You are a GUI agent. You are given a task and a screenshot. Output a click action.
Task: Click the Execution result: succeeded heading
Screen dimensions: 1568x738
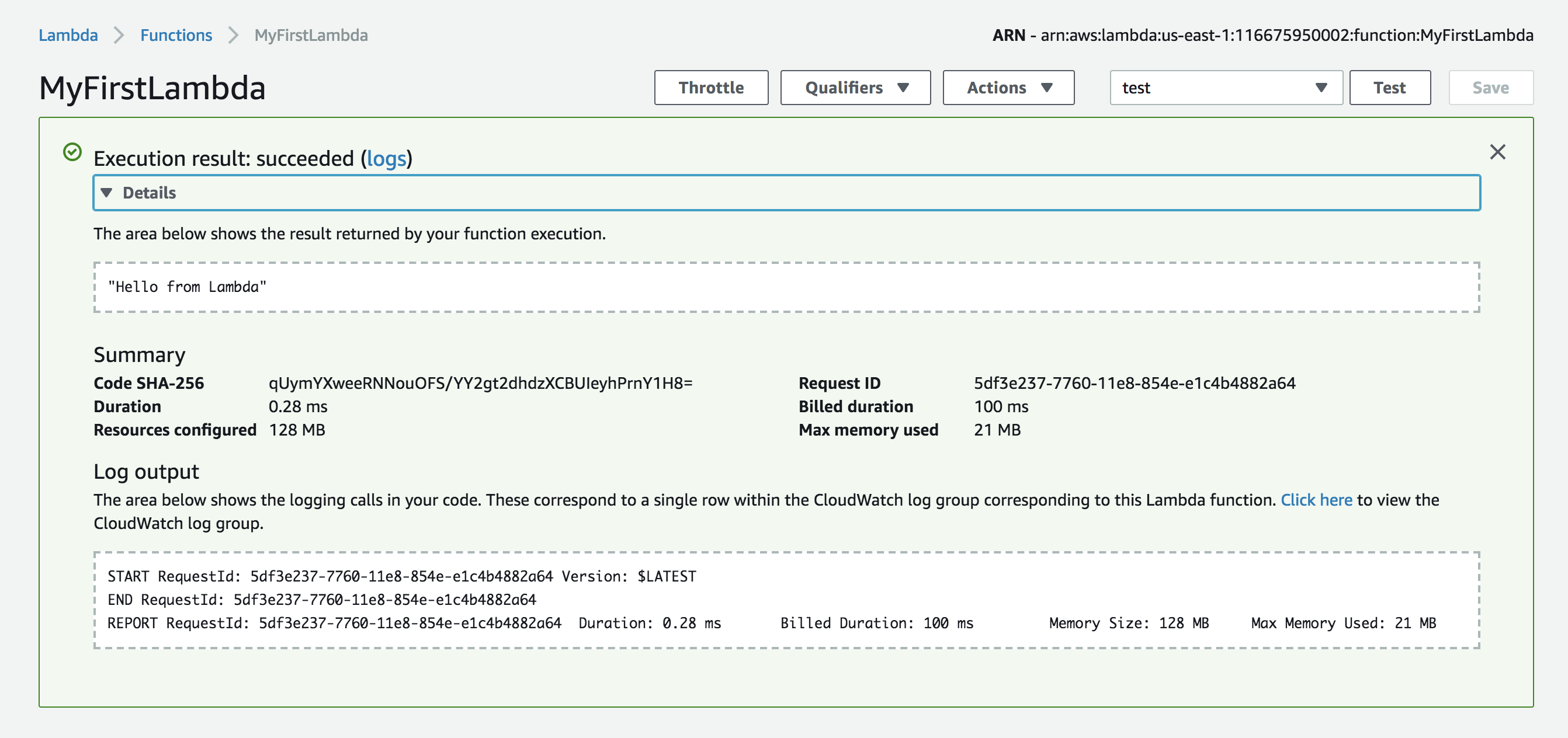[252, 159]
